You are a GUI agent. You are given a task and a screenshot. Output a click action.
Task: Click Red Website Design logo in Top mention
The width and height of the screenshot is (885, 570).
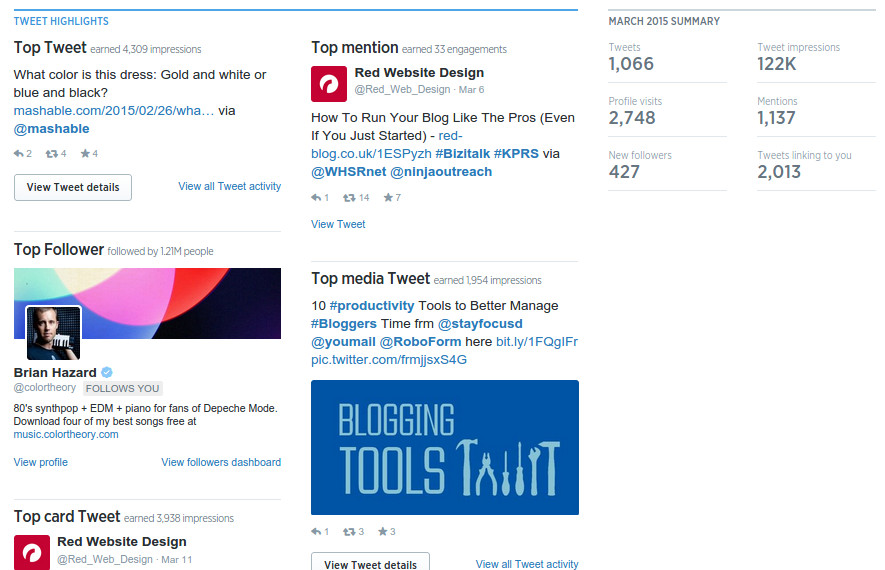coord(329,84)
